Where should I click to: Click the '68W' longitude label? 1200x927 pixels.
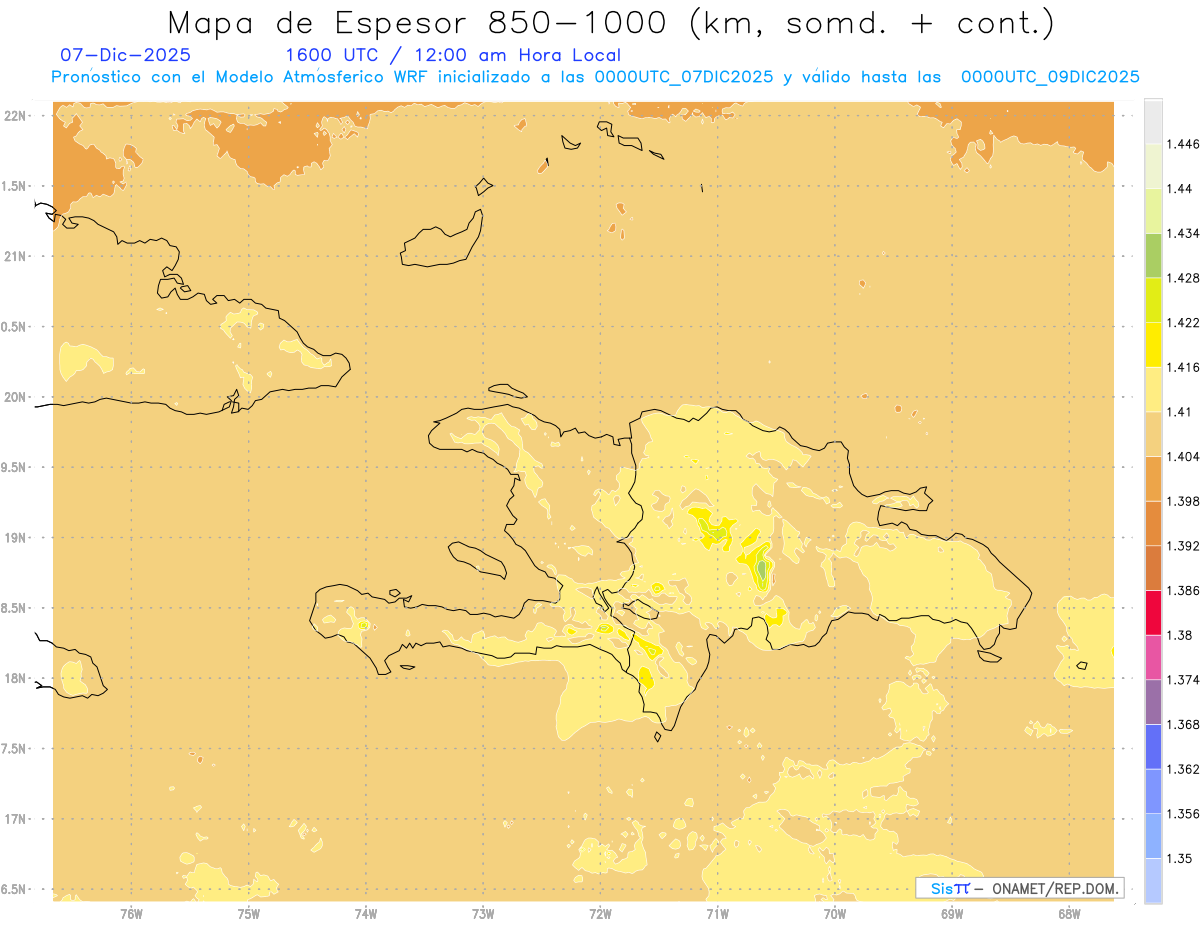(x=1068, y=913)
